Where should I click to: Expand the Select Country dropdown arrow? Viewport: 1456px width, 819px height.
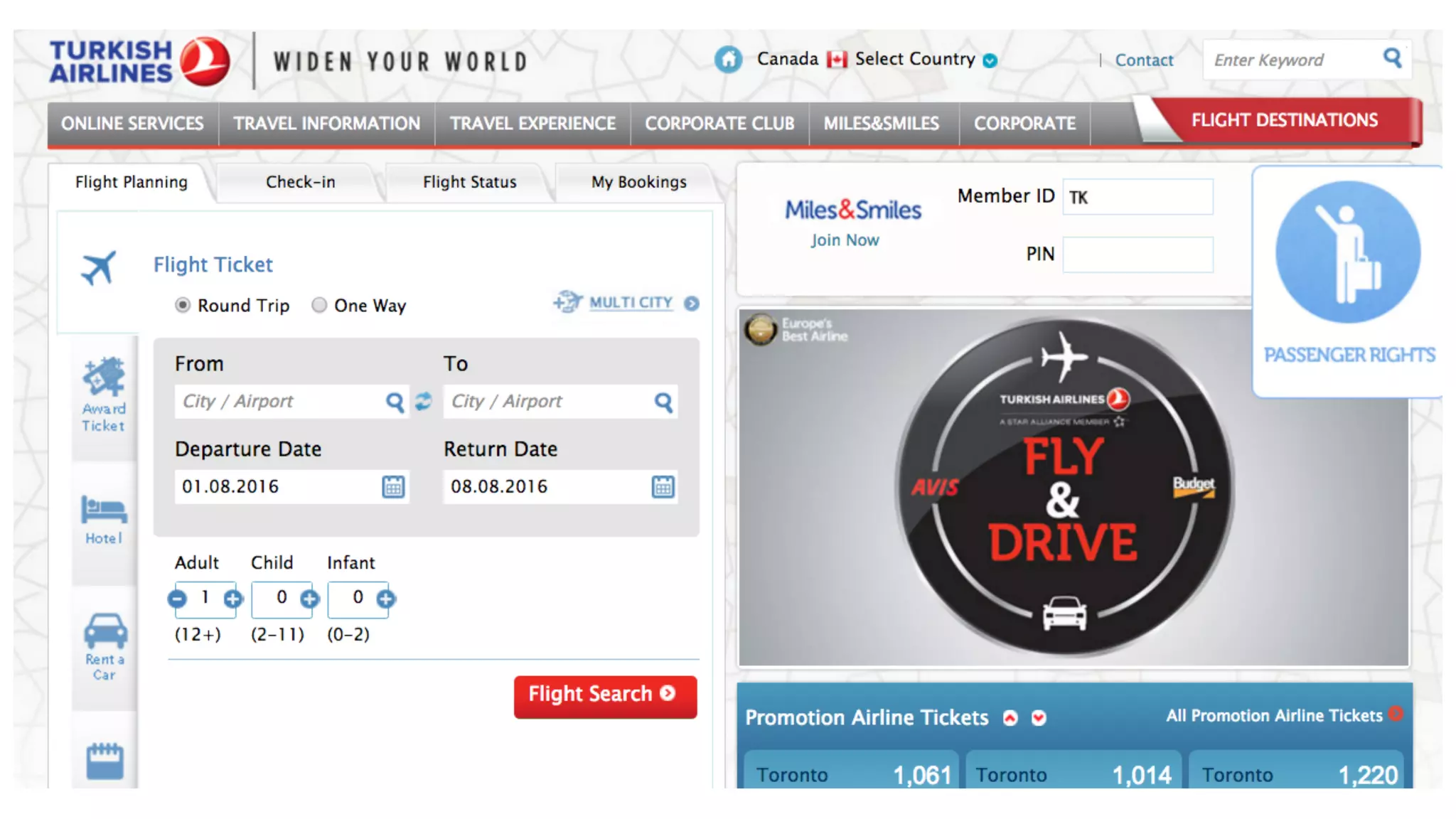pyautogui.click(x=990, y=61)
